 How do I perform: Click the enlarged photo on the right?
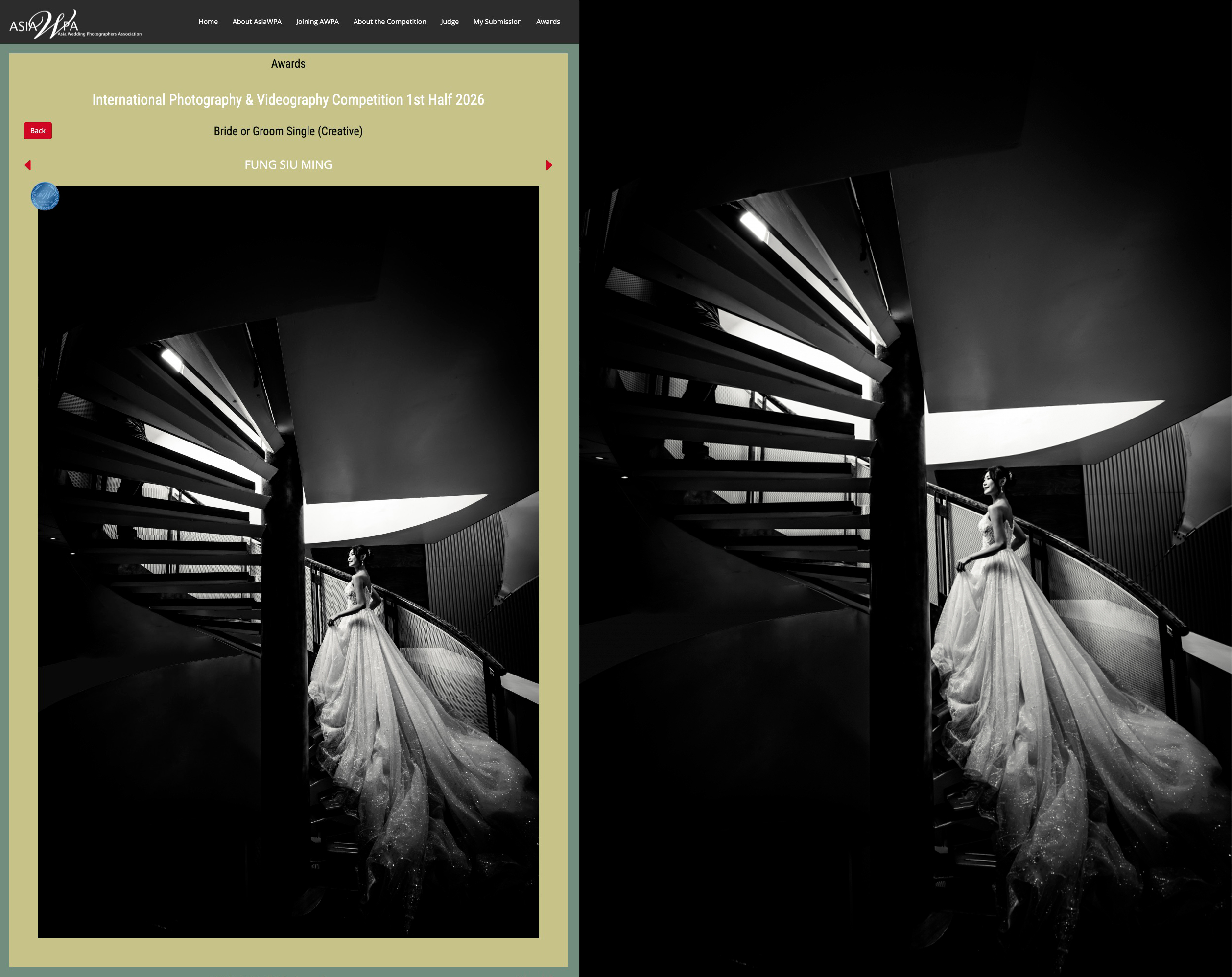coord(906,488)
